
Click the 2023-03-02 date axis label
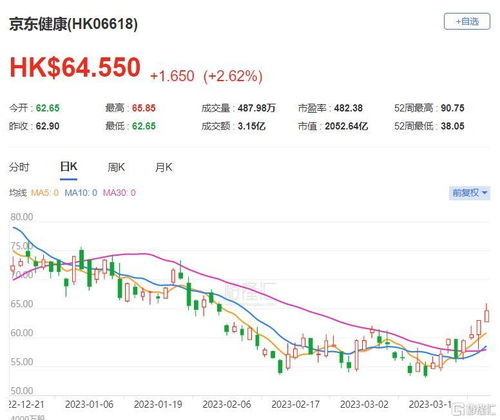click(364, 404)
